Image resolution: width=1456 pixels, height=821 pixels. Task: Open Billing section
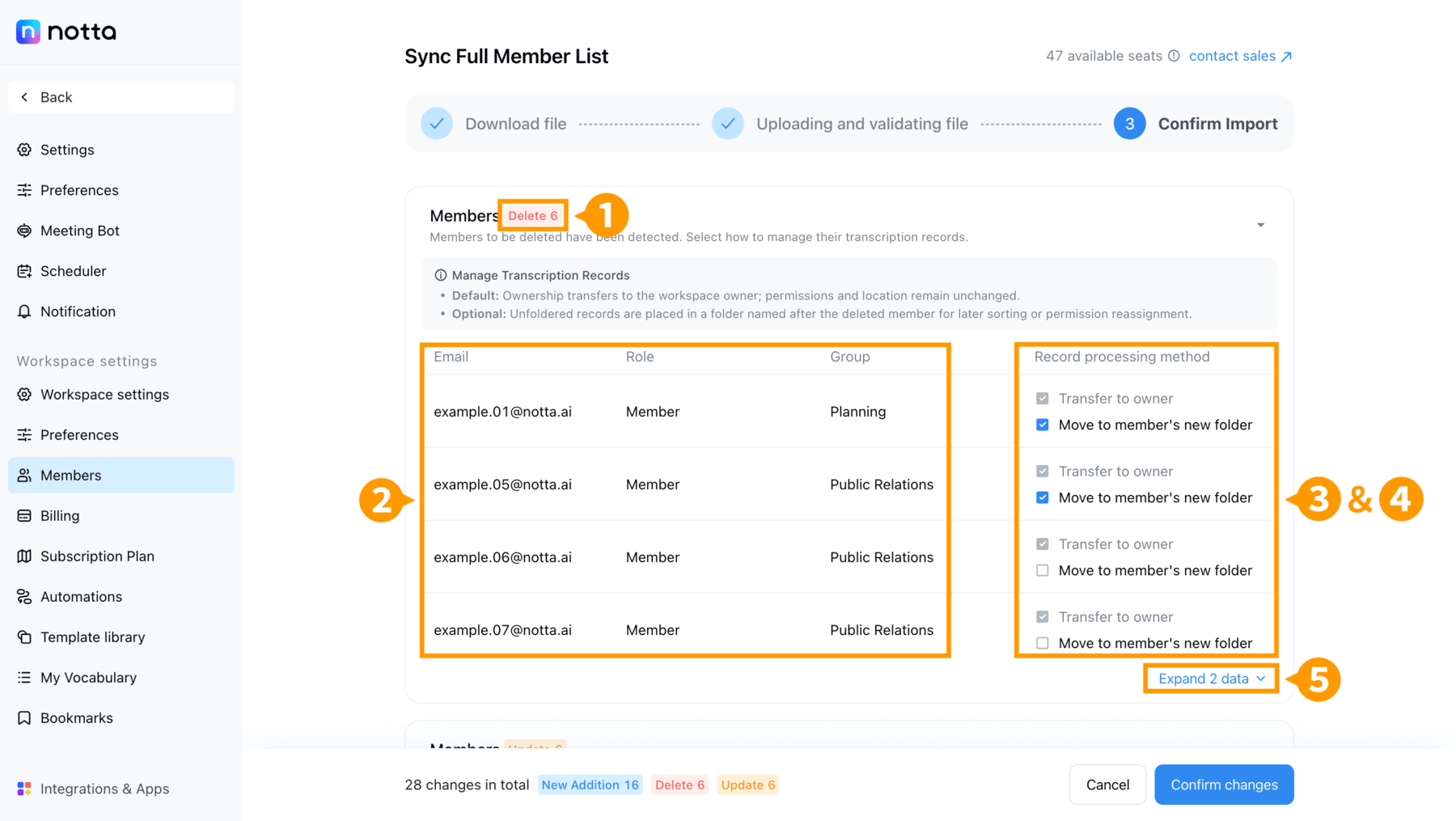tap(121, 516)
